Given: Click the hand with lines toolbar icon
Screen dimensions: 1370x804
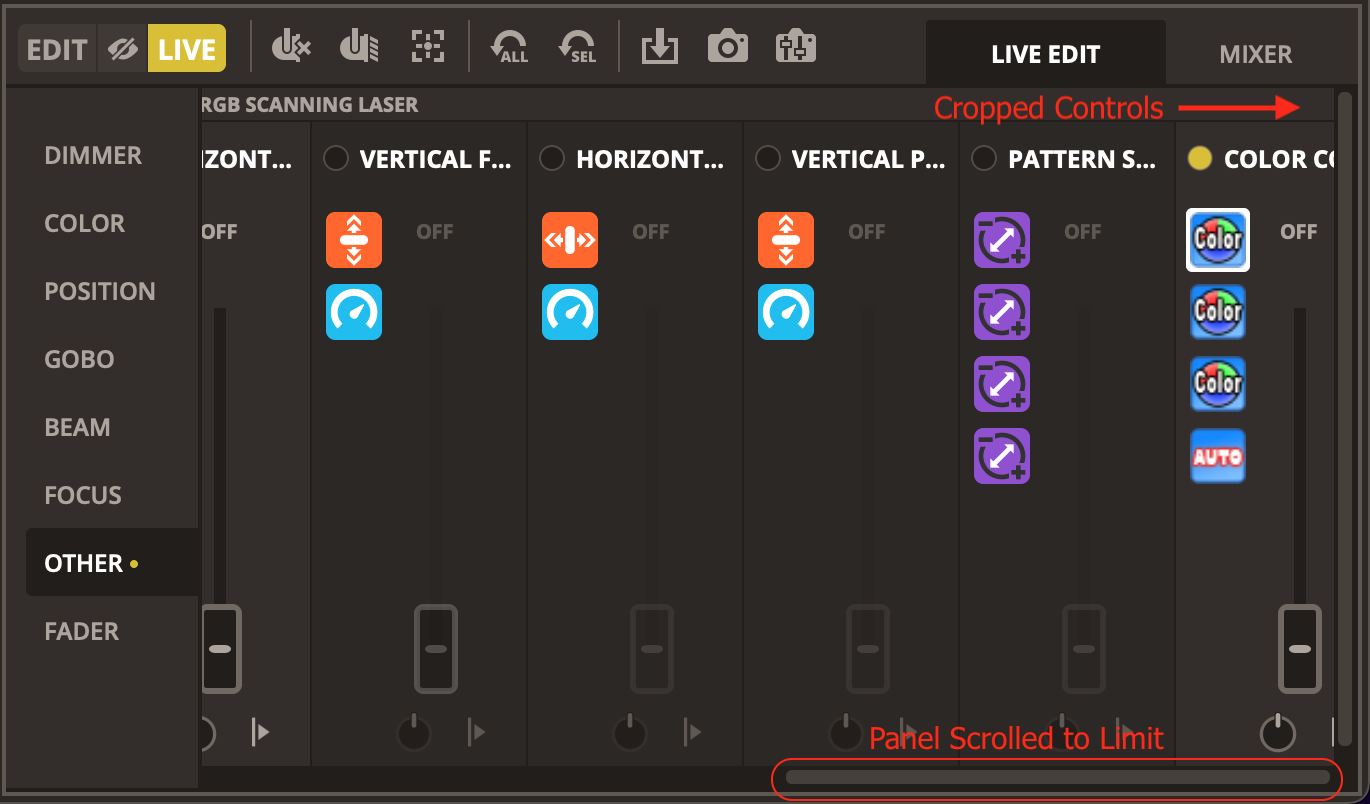Looking at the screenshot, I should coord(359,47).
